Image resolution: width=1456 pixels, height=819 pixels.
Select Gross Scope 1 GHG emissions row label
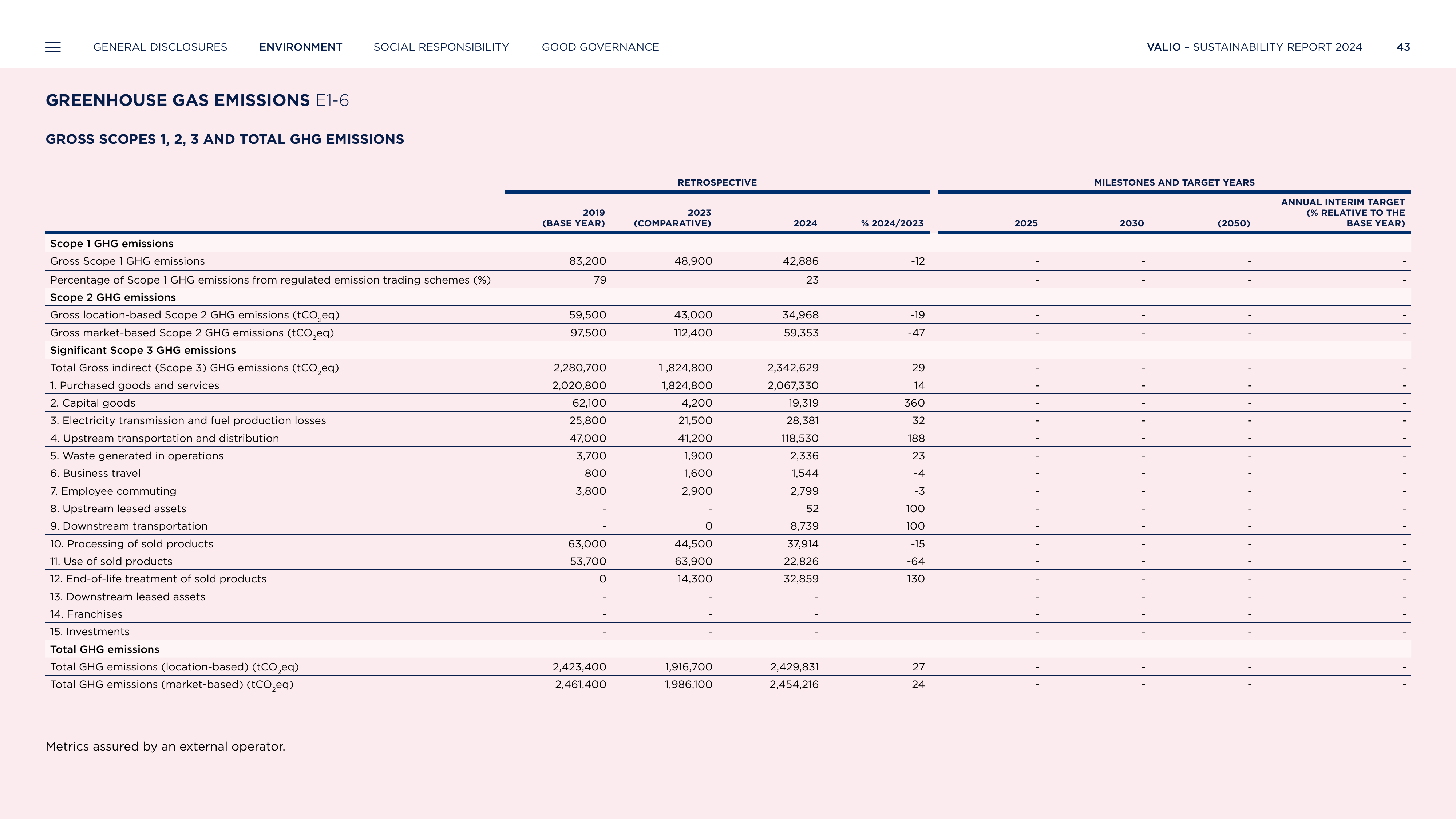pyautogui.click(x=127, y=261)
